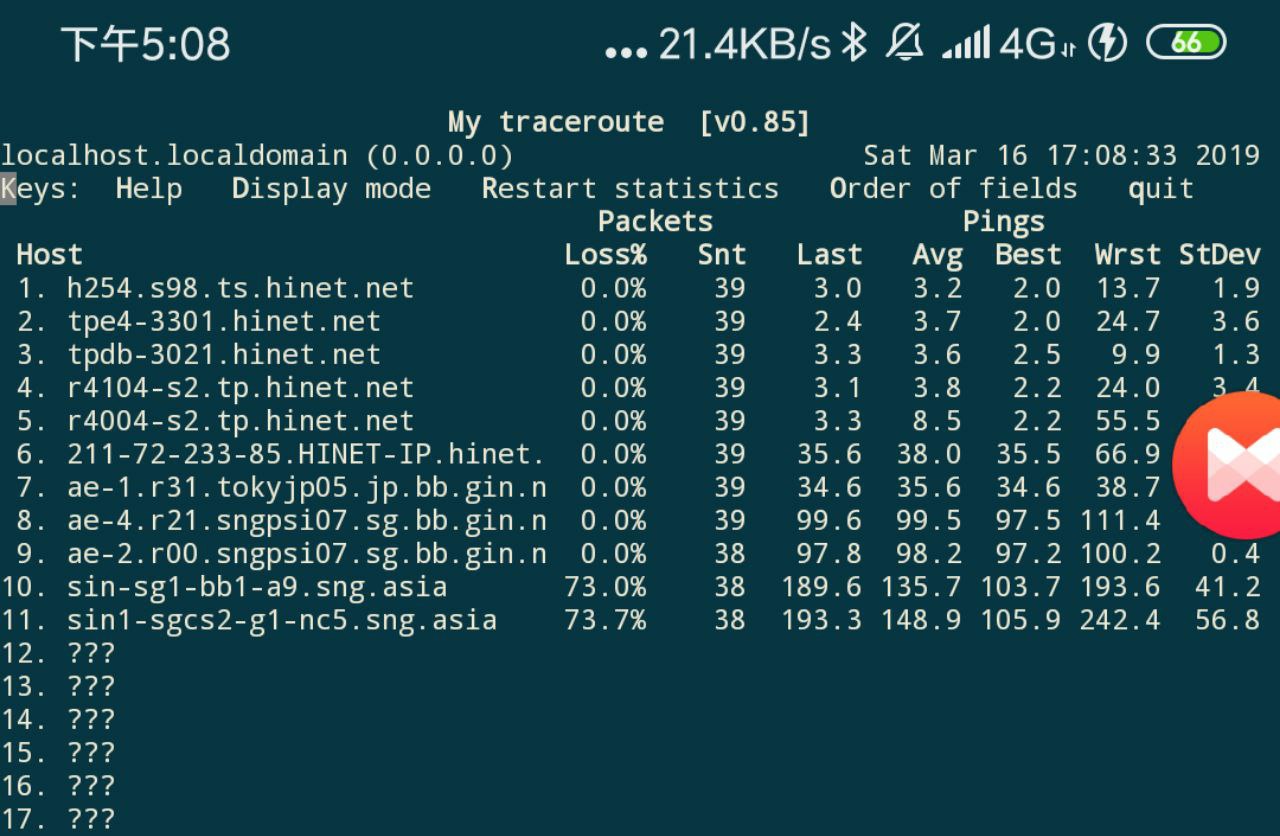This screenshot has width=1280, height=836.
Task: Tap the unknown hop 12 row
Action: (90, 653)
